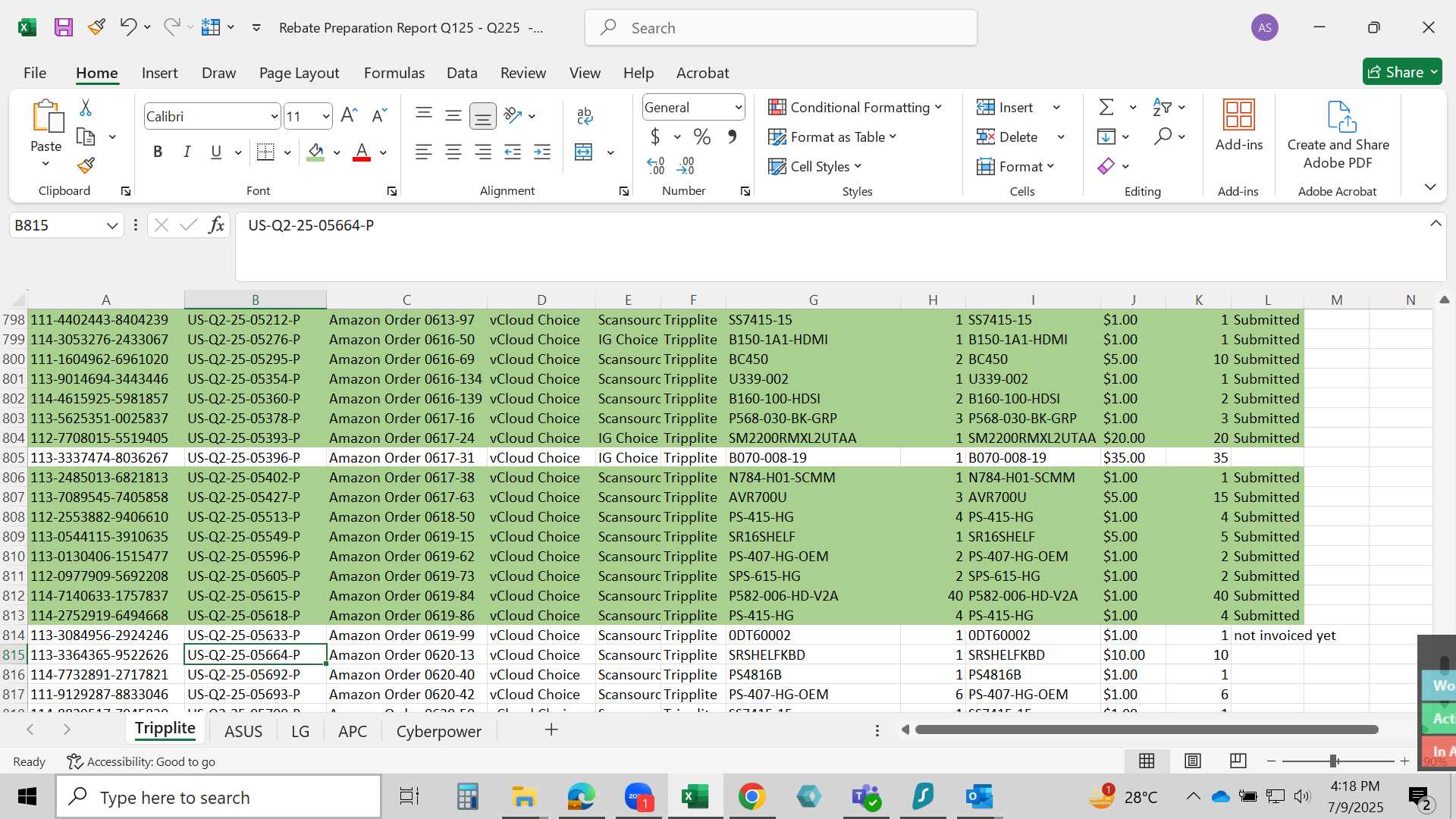Open the Name Box dropdown arrow
This screenshot has height=819, width=1456.
click(112, 225)
